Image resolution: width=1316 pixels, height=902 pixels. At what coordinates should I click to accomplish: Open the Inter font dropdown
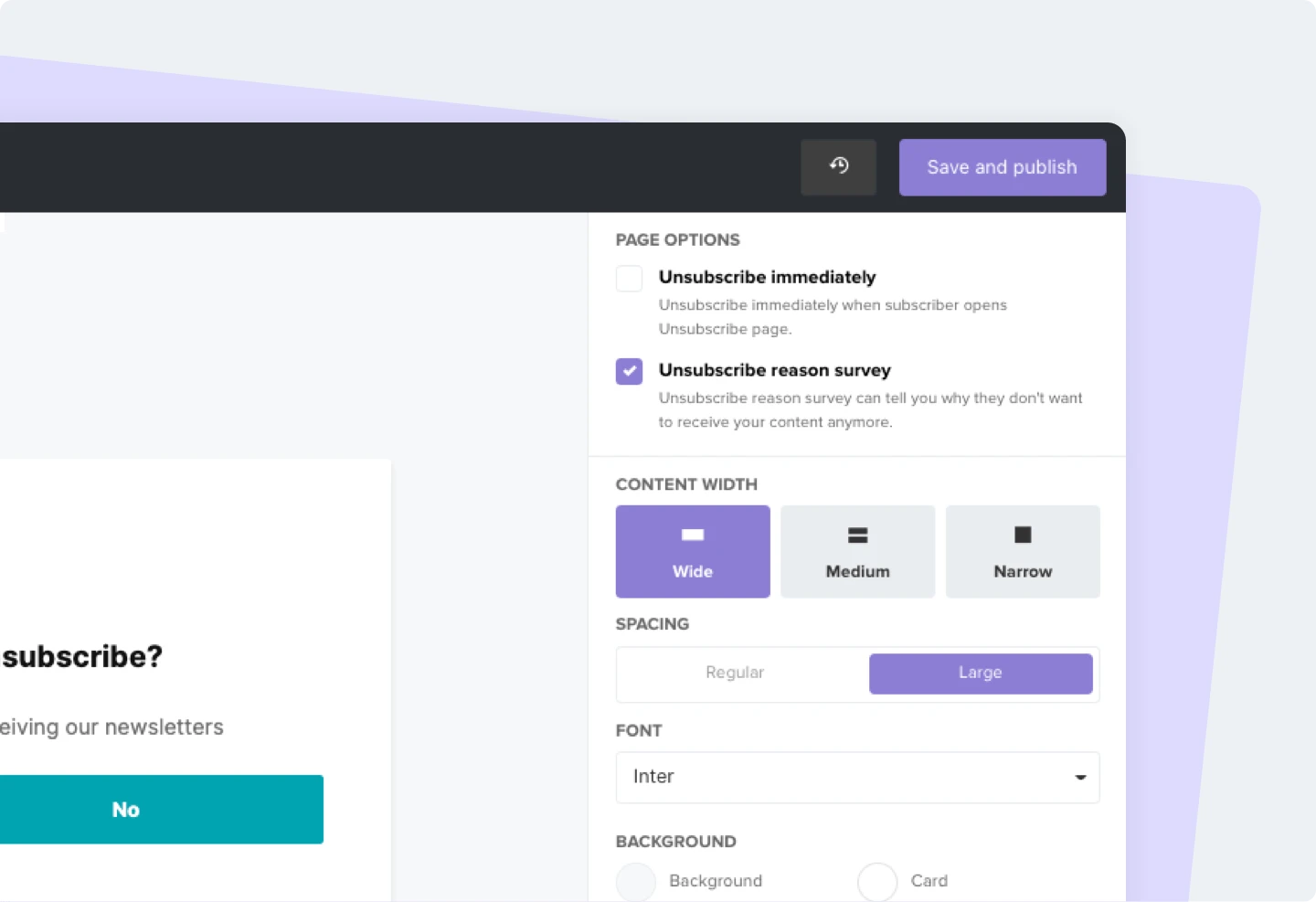pyautogui.click(x=858, y=778)
